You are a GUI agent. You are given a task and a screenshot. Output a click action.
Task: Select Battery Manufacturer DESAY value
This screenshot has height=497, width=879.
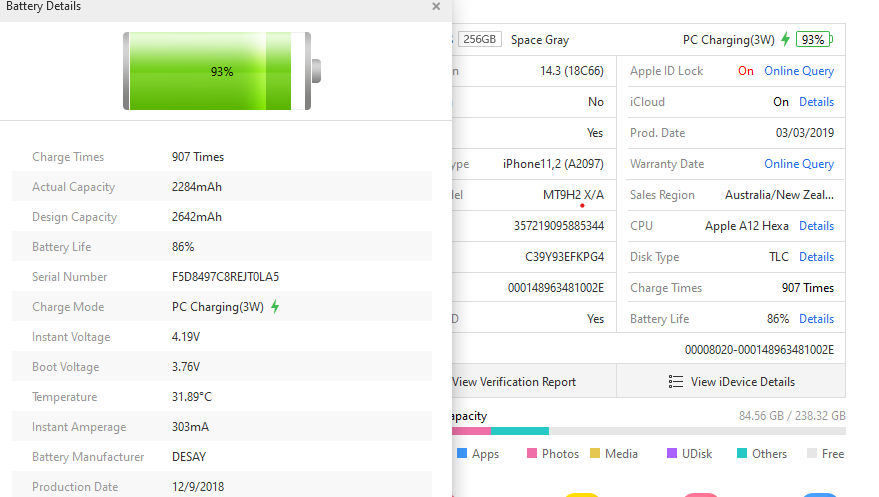click(189, 457)
